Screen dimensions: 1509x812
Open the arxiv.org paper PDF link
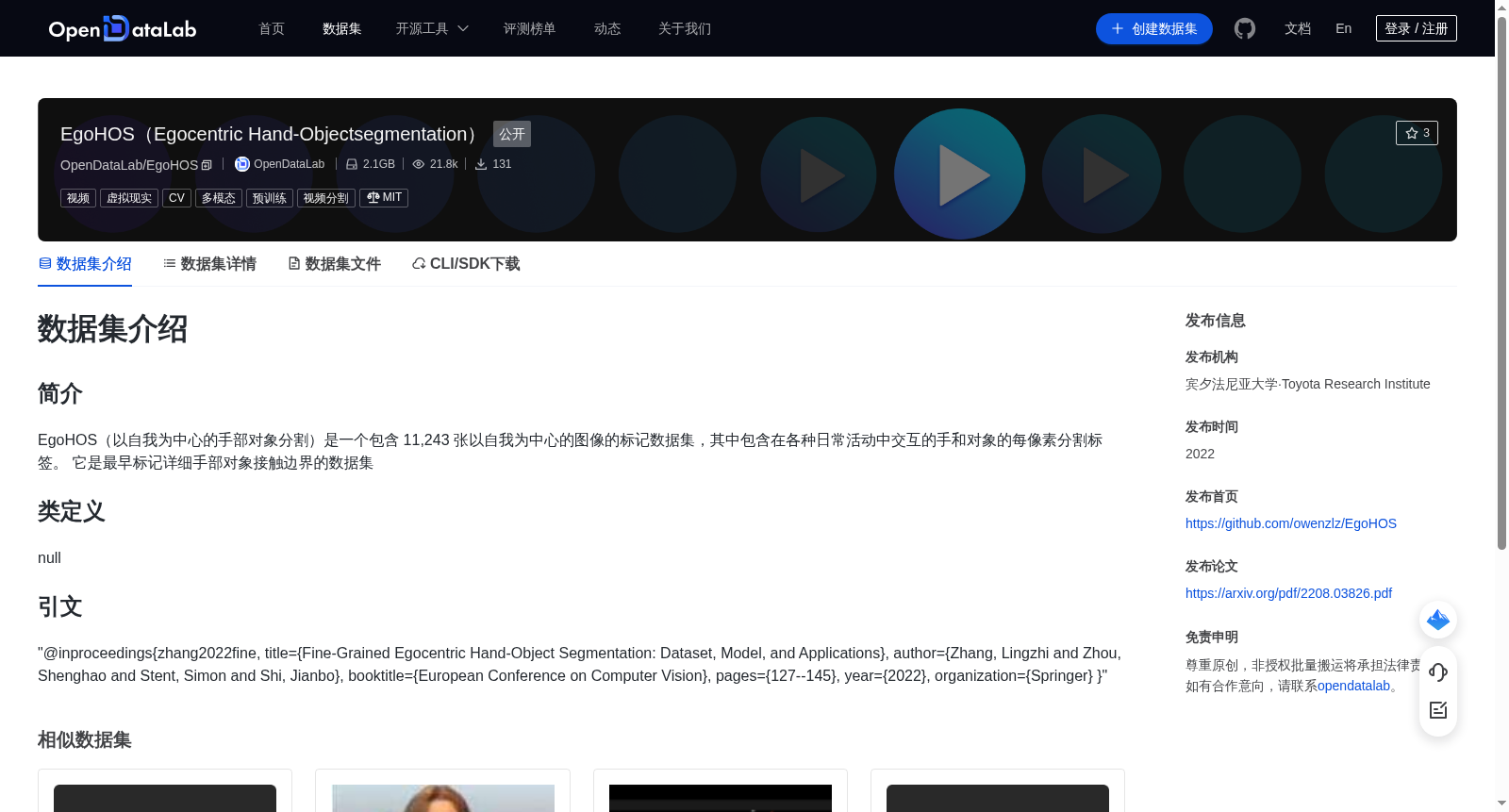pos(1288,593)
